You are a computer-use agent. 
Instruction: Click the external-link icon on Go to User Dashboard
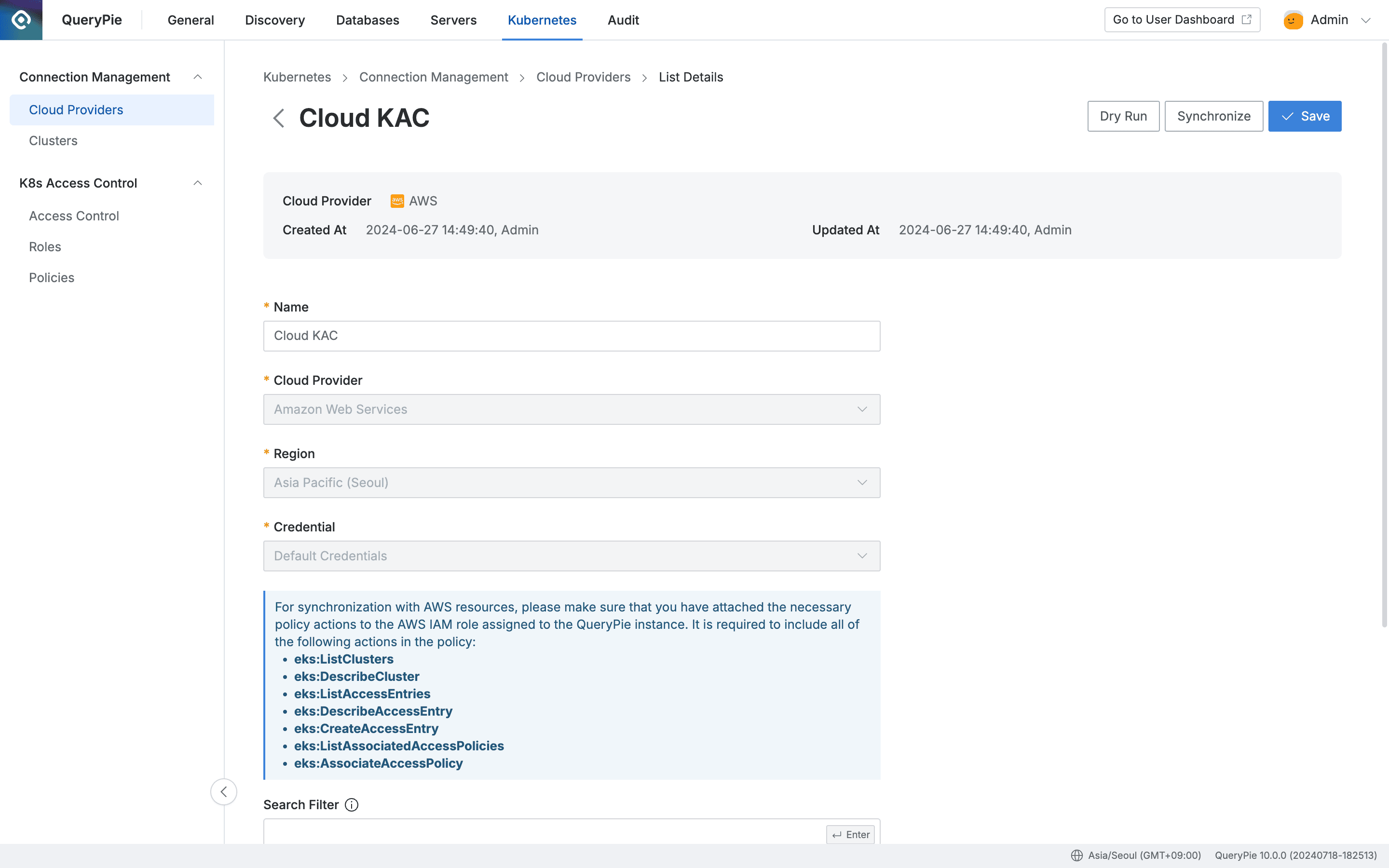point(1247,19)
